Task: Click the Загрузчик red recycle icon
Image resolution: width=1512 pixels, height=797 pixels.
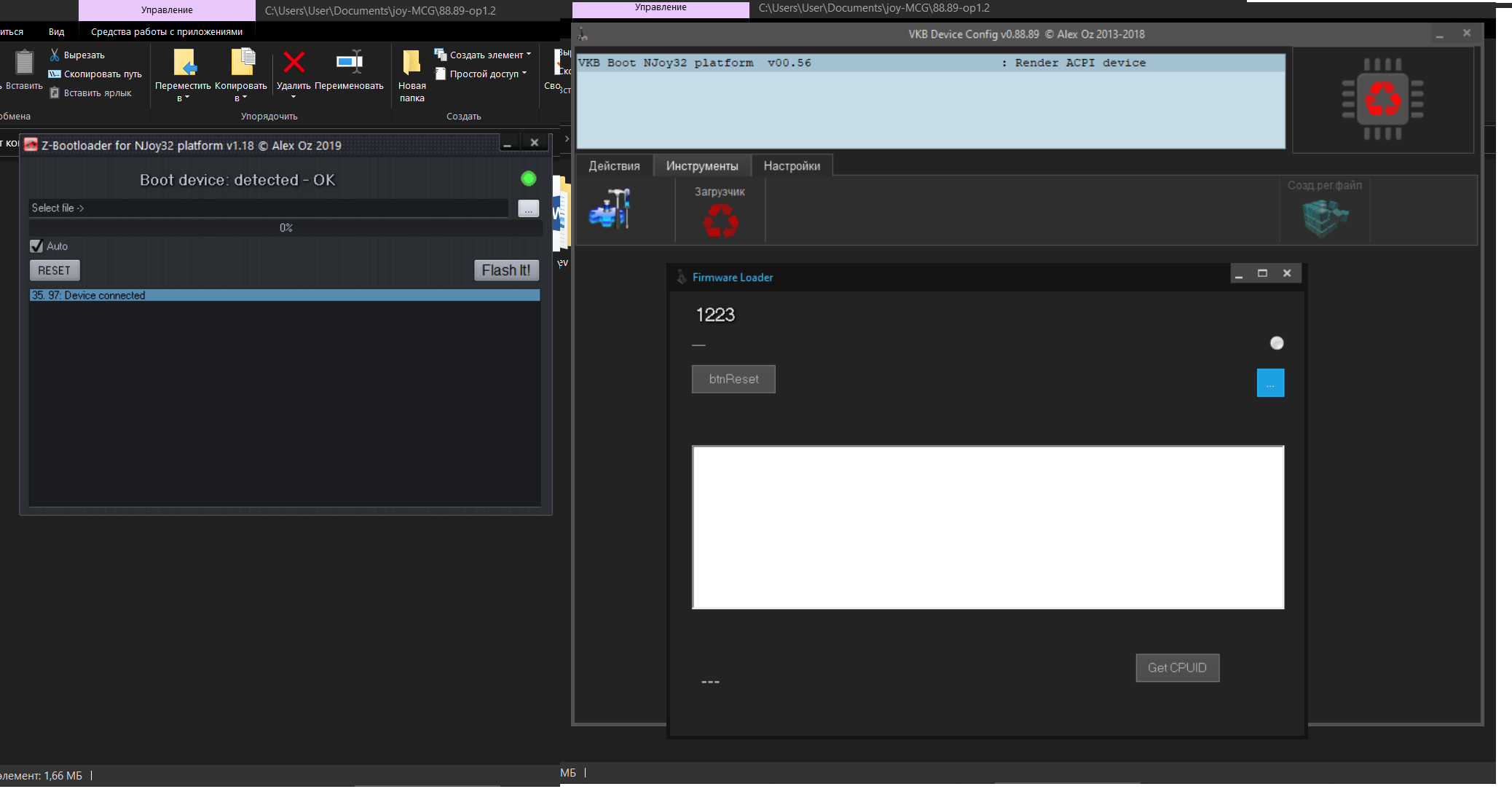Action: (x=720, y=219)
